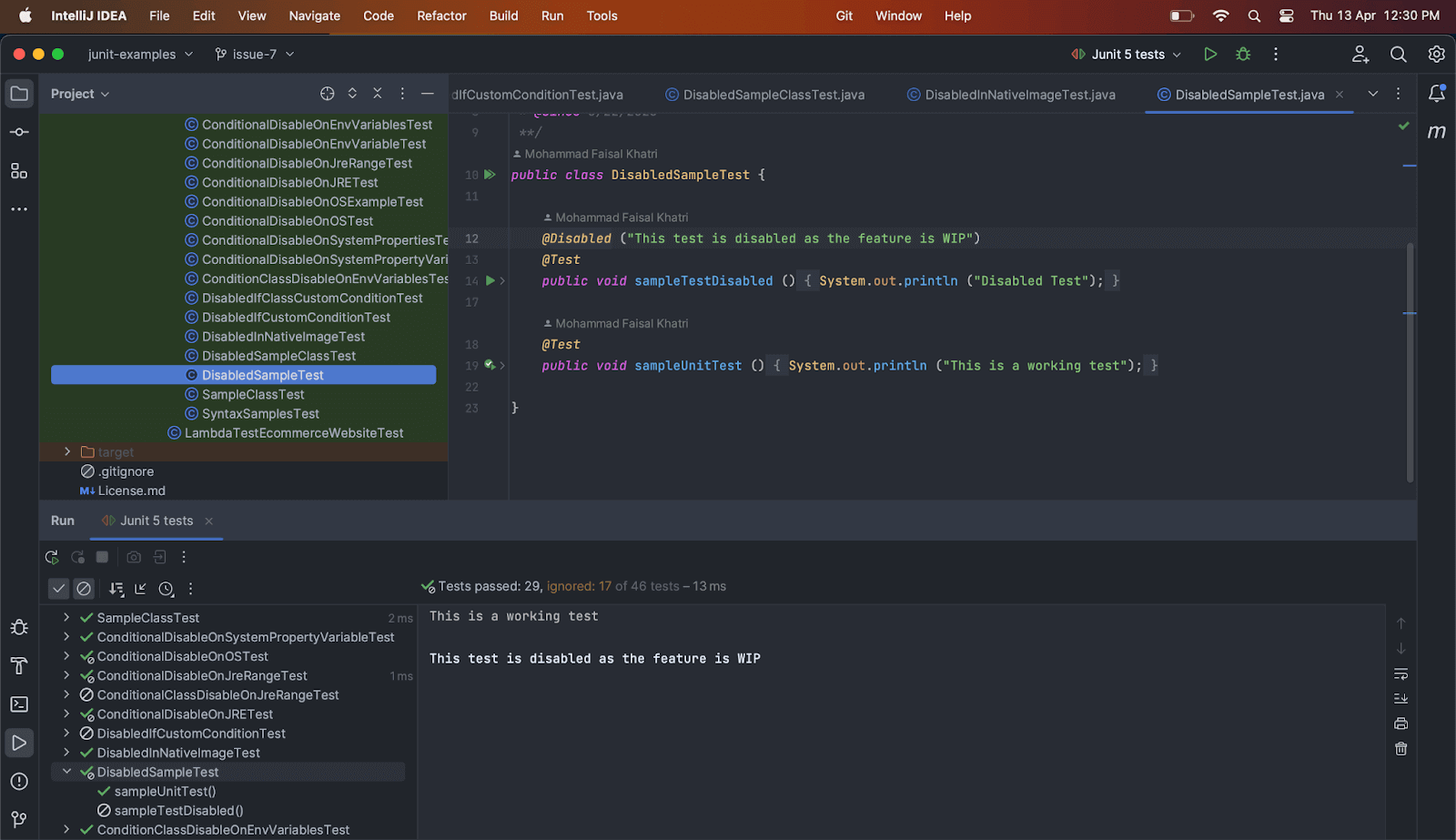Open the Notifications bell icon
This screenshot has width=1456, height=840.
coord(1436,94)
